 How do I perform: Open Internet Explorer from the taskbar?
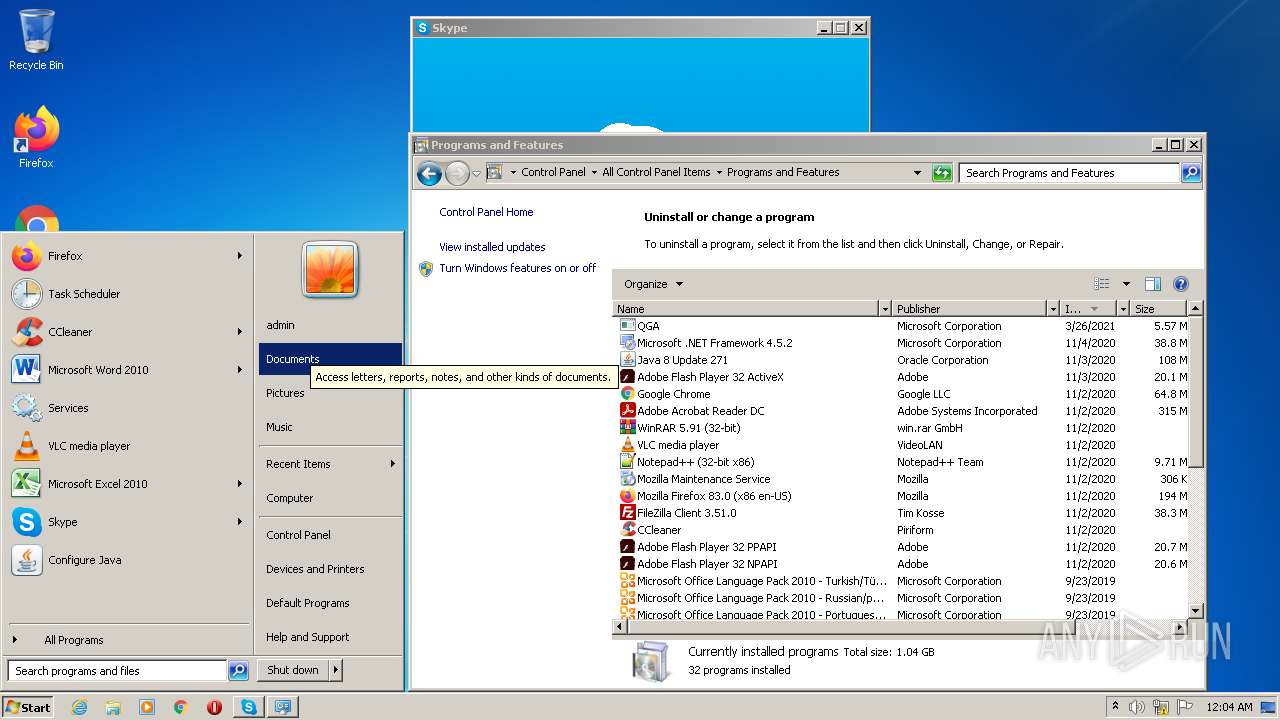point(79,707)
